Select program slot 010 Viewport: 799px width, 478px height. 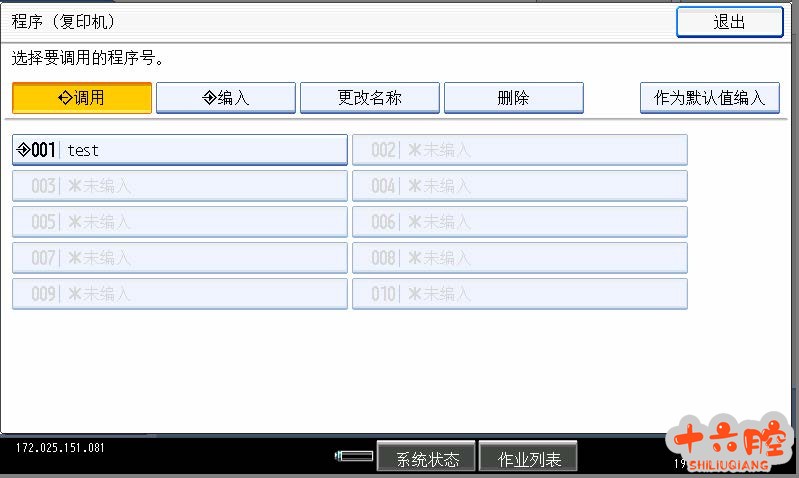point(520,294)
